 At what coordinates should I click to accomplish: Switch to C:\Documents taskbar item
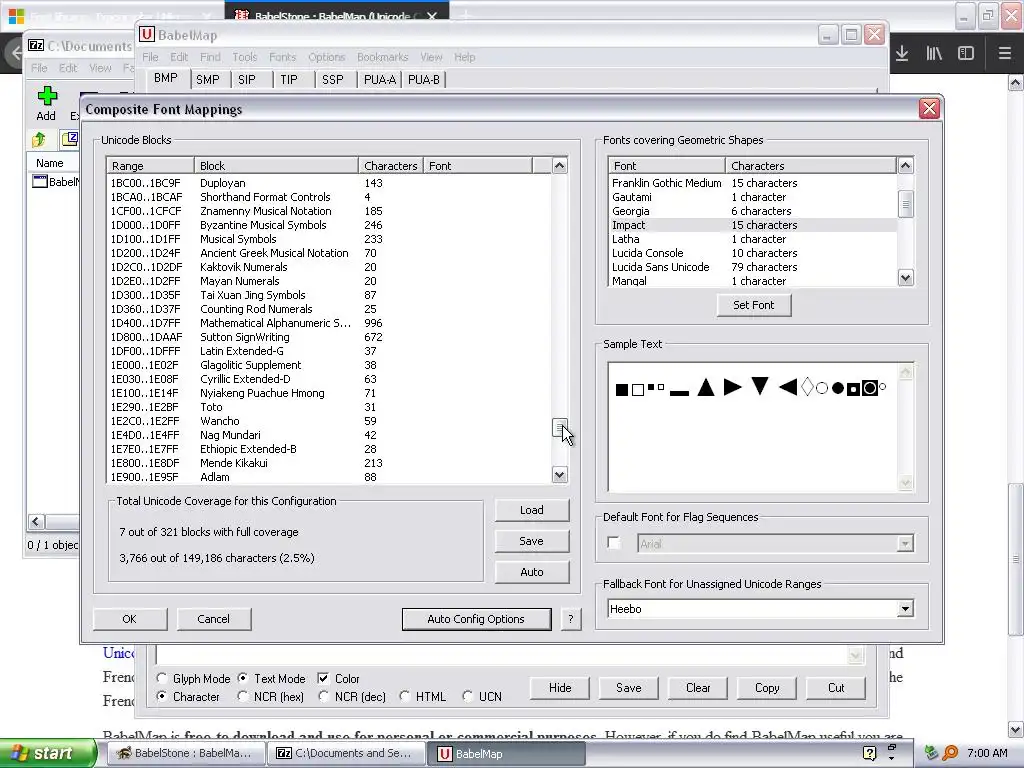point(345,753)
